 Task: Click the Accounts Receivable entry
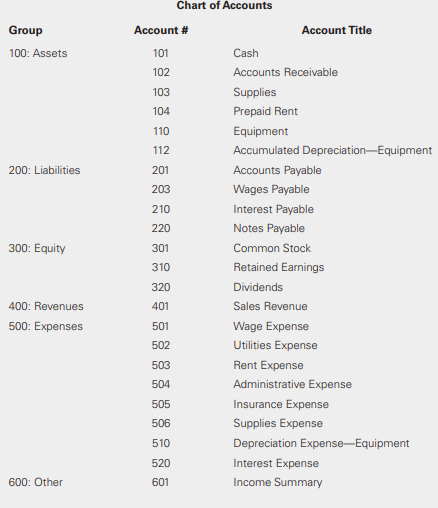[x=285, y=72]
